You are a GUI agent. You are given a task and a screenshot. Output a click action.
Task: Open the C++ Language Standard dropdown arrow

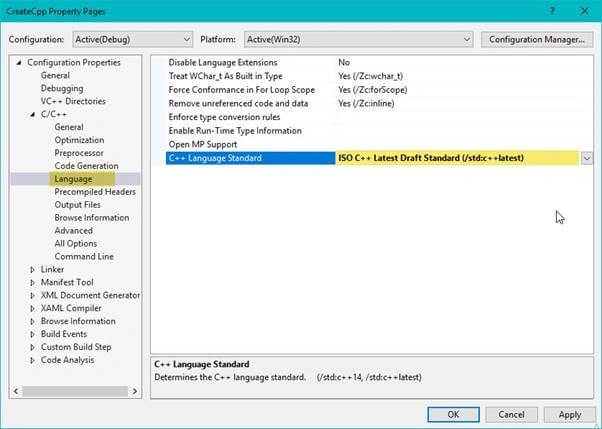pos(587,158)
